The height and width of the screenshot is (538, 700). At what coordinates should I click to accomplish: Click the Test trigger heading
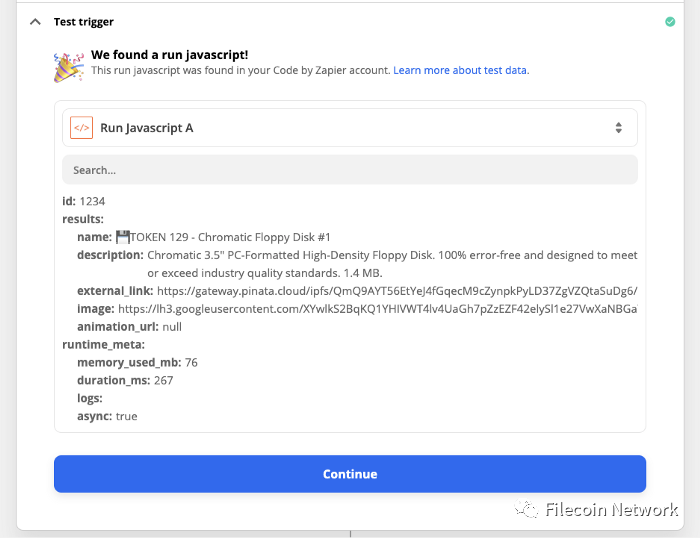tap(83, 22)
